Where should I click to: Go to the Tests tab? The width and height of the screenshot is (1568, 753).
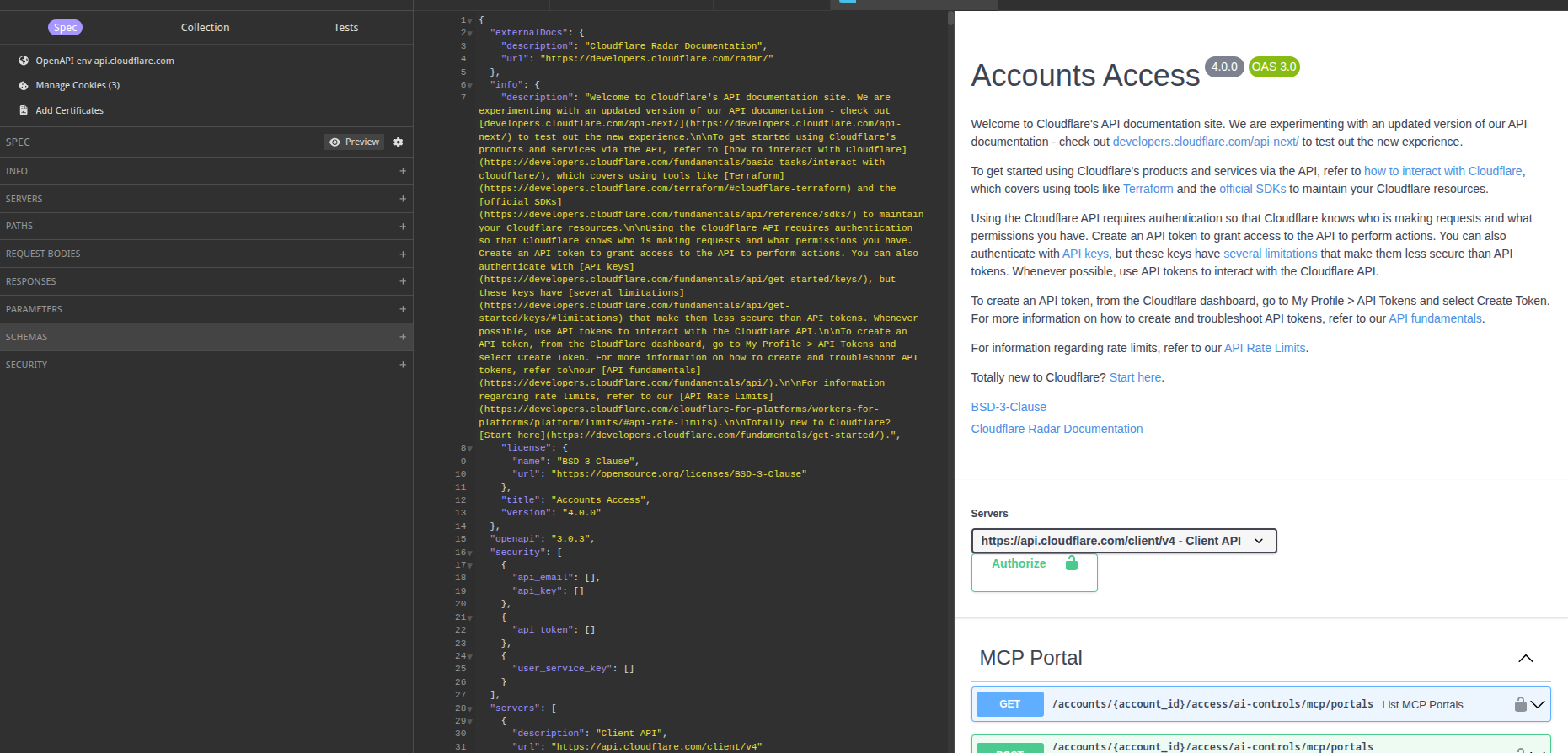point(345,28)
